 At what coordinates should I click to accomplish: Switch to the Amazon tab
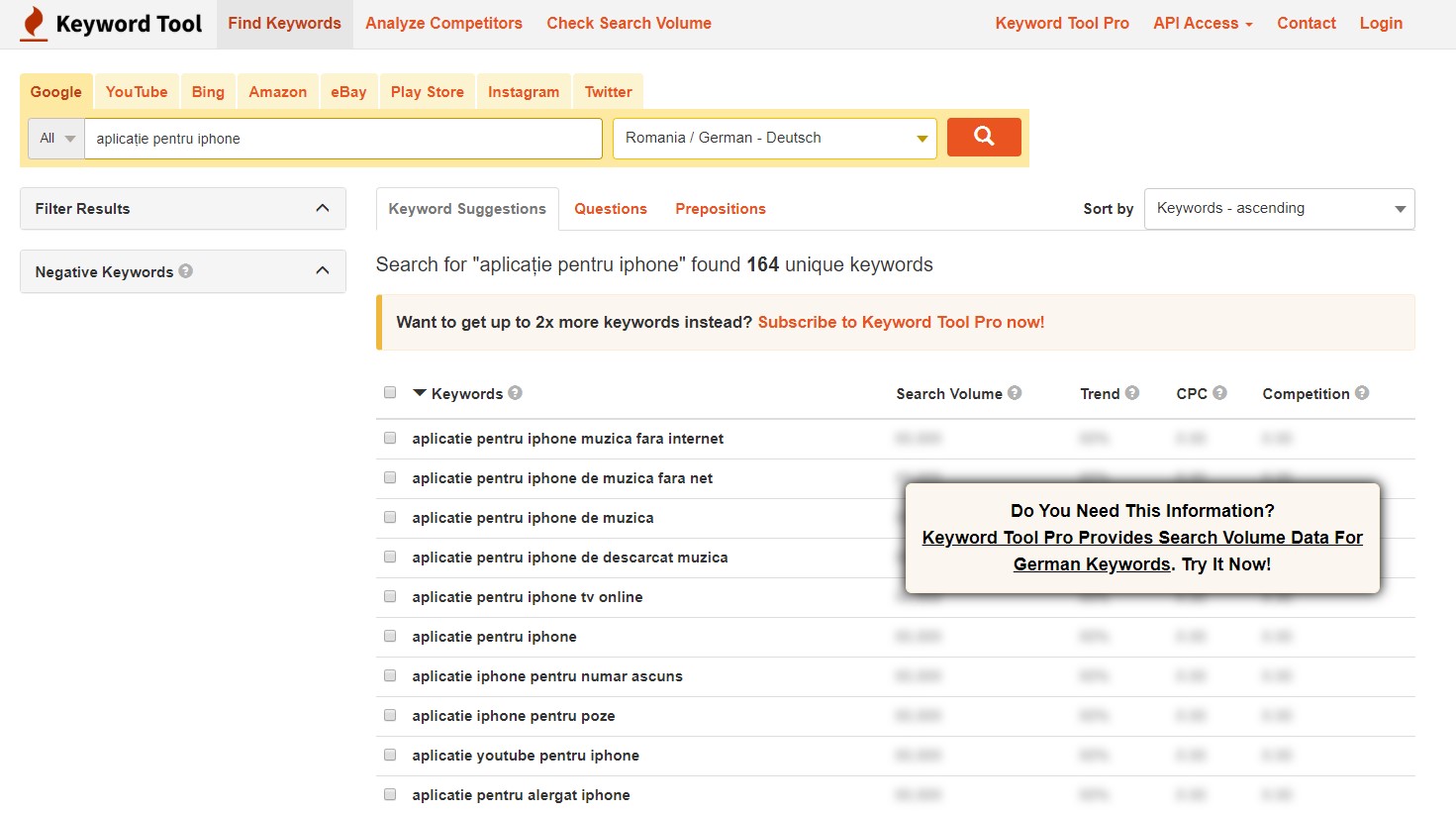point(278,92)
